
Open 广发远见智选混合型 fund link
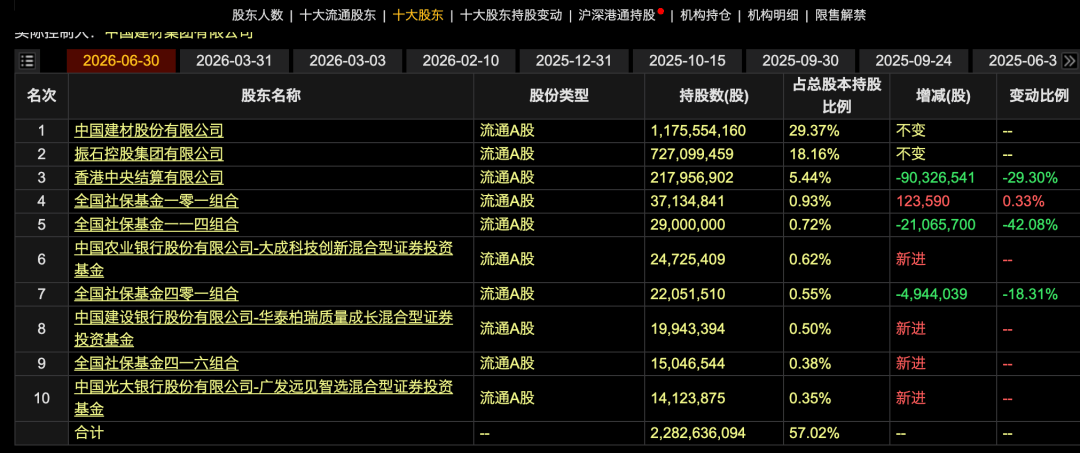point(263,398)
